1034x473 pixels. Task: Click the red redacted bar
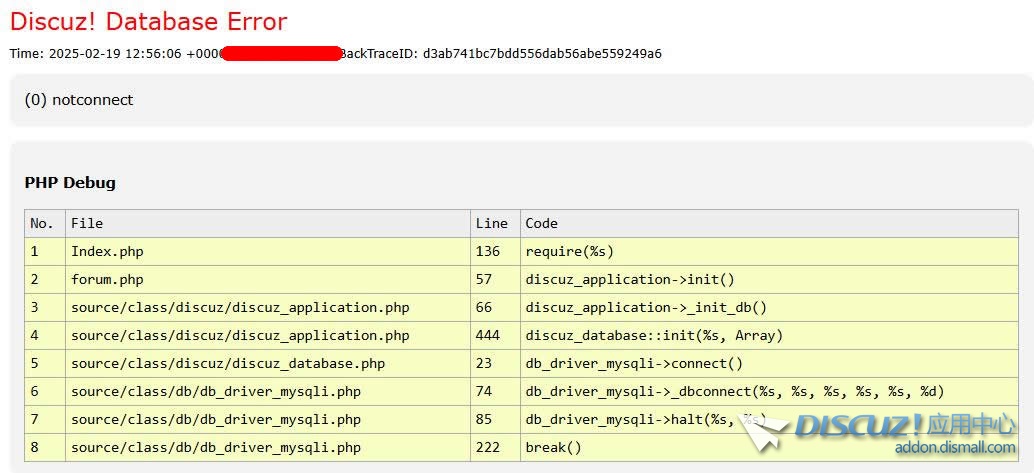coord(281,53)
